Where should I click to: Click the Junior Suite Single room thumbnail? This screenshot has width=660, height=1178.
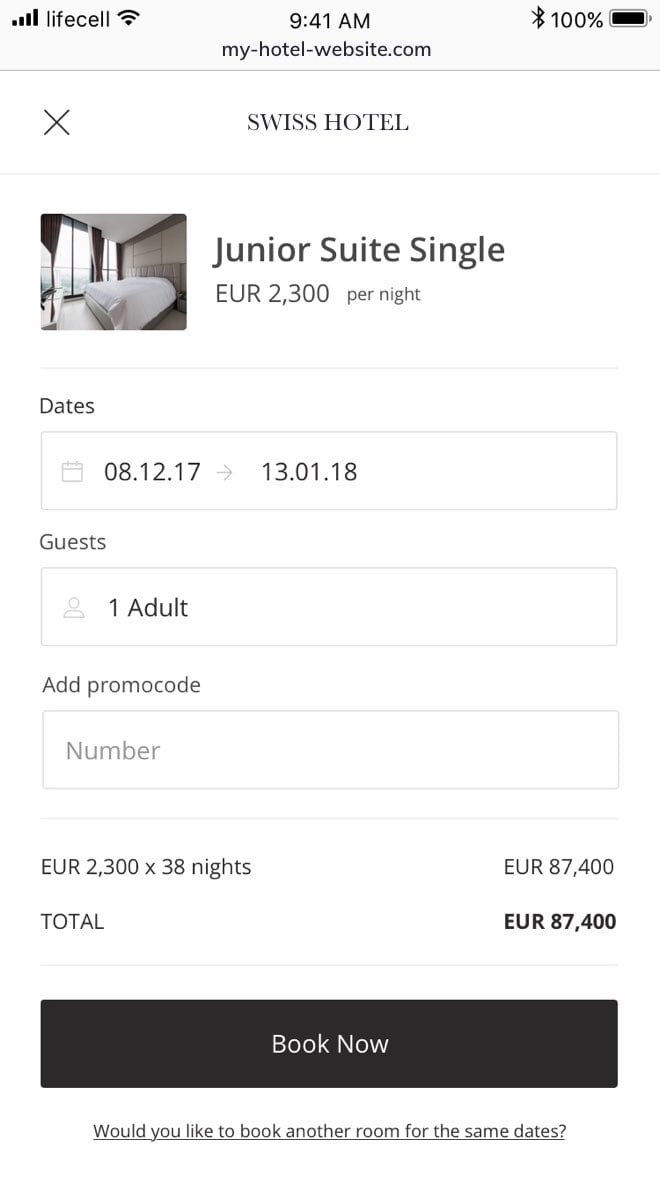point(113,271)
